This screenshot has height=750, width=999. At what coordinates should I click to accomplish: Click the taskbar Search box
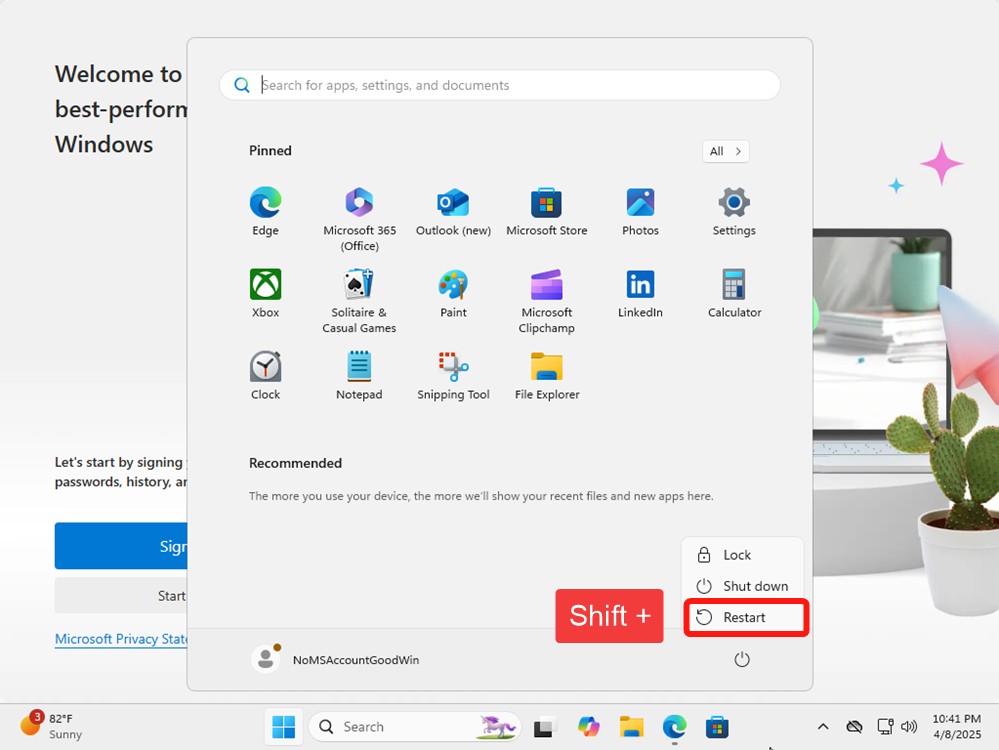[x=415, y=727]
